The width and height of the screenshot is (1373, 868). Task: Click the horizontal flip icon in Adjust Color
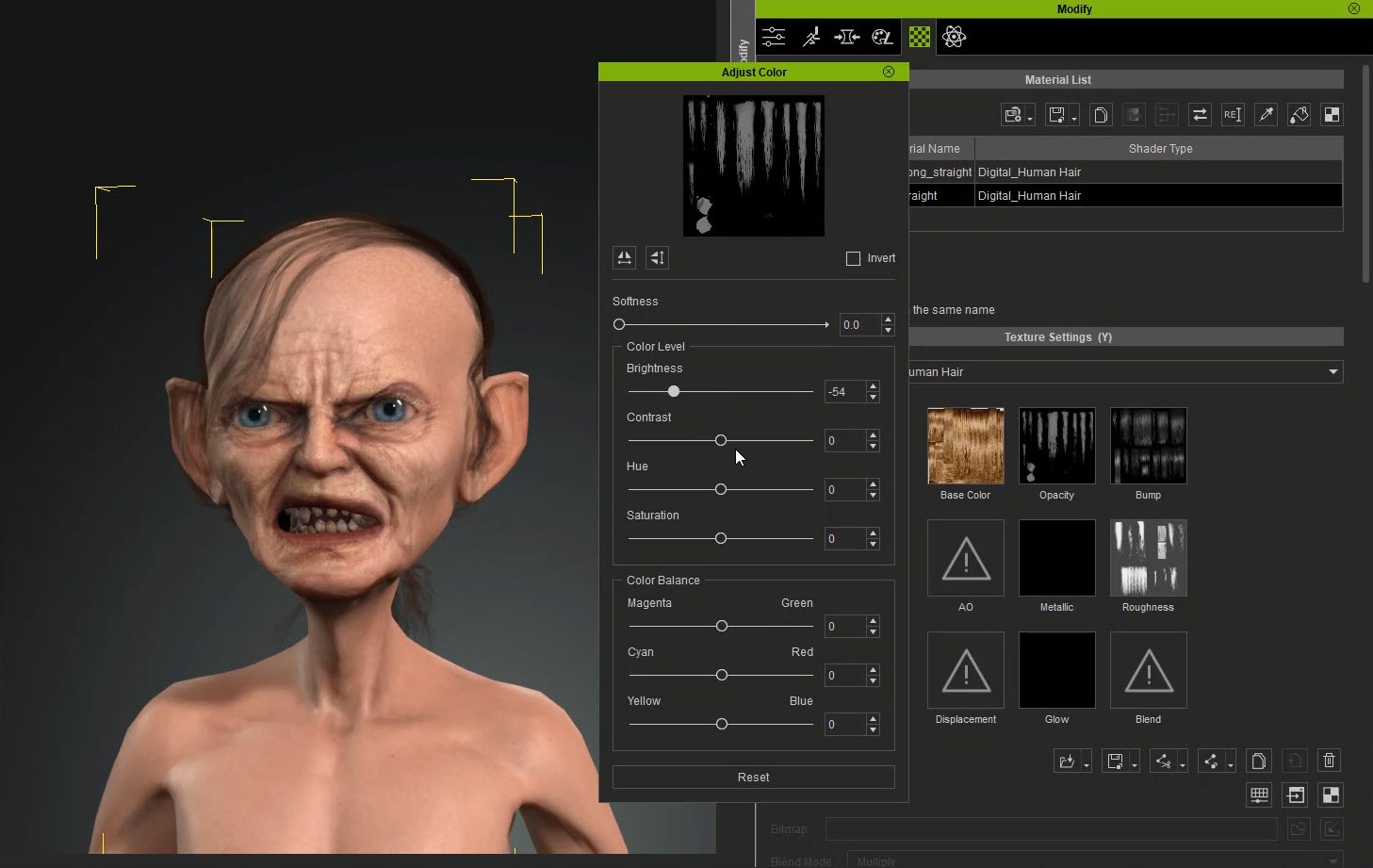(624, 257)
